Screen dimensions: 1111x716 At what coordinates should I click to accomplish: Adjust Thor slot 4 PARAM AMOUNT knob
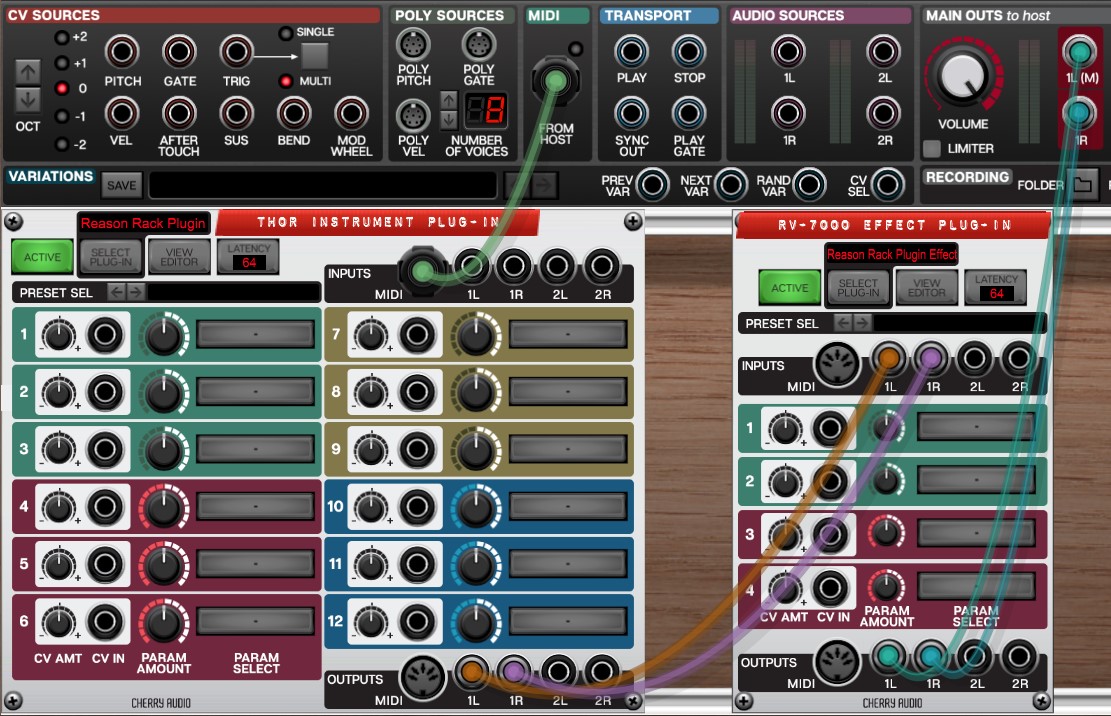(164, 507)
